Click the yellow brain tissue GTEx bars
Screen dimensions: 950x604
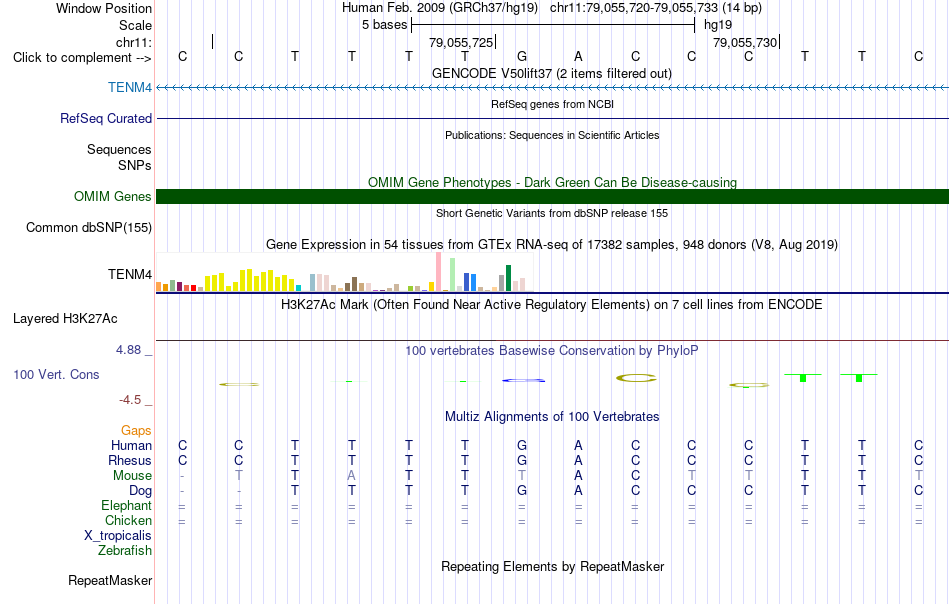click(250, 280)
